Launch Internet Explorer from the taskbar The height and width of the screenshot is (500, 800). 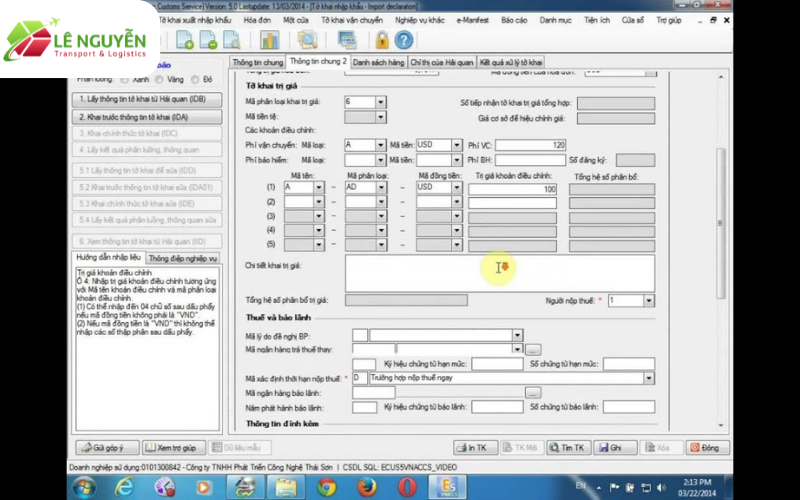124,488
